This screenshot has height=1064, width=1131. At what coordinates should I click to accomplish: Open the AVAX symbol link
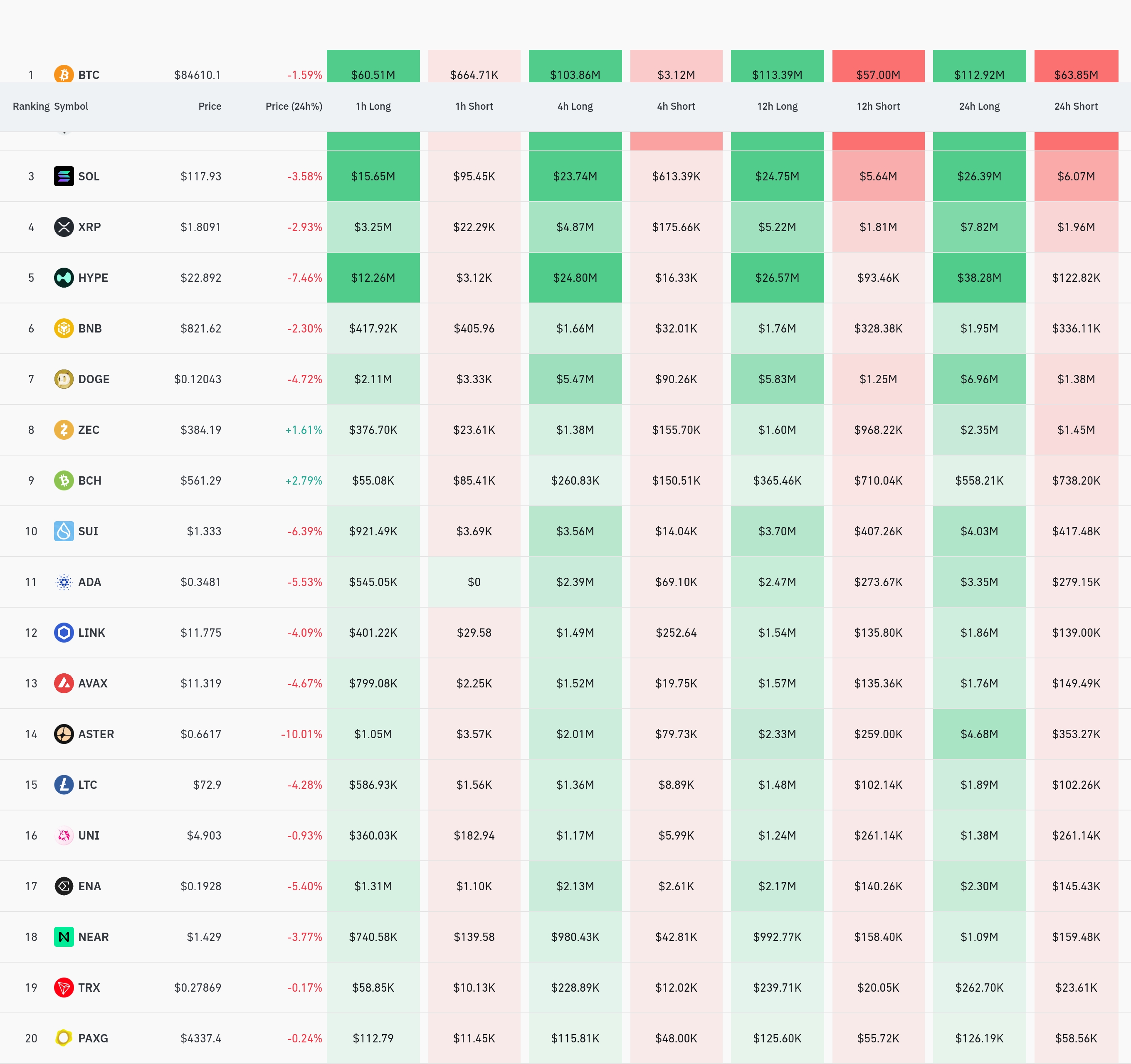(93, 684)
